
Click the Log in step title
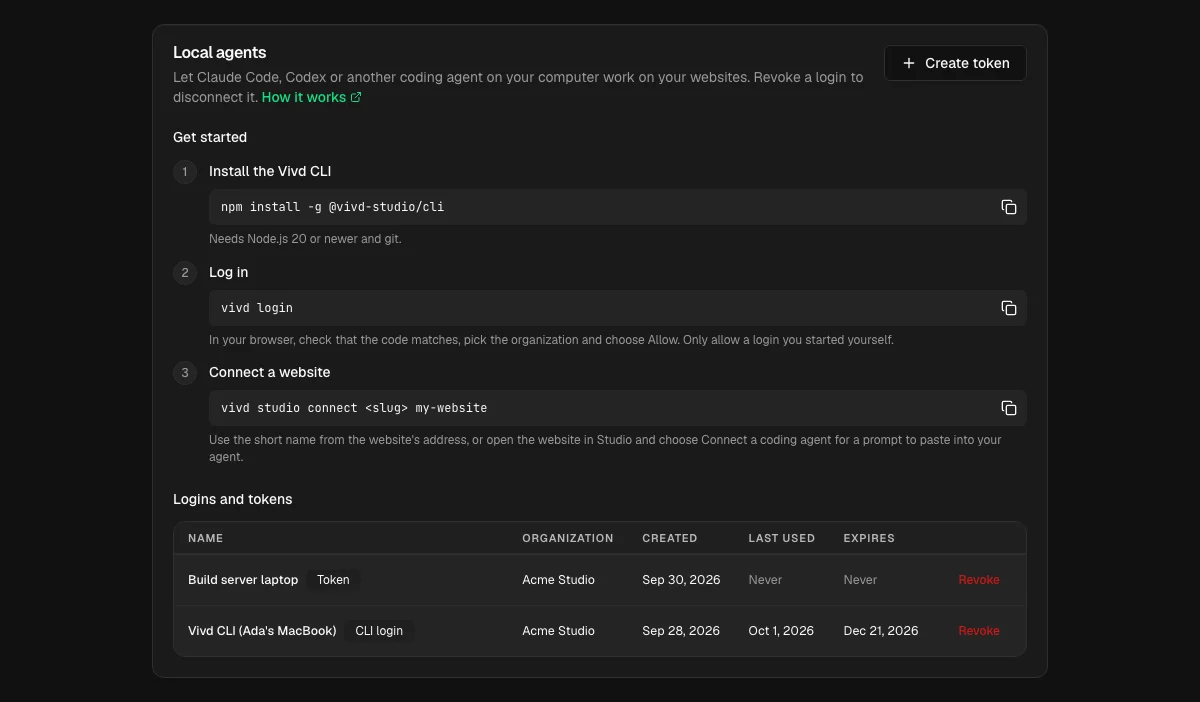[x=229, y=272]
